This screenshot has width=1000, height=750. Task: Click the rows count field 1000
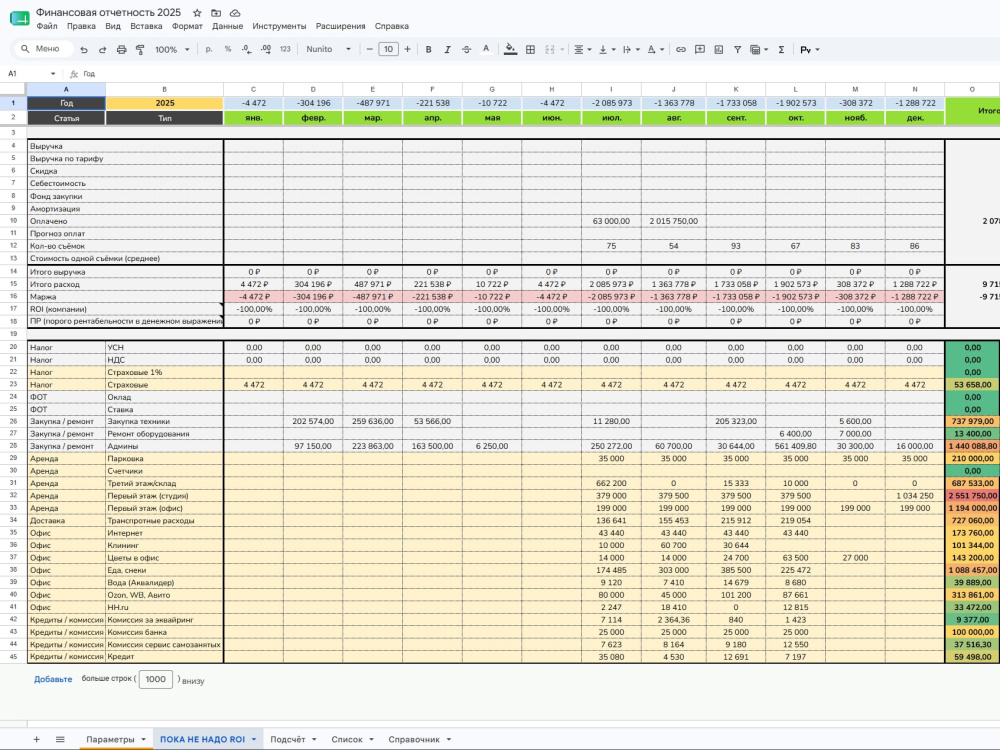click(156, 679)
